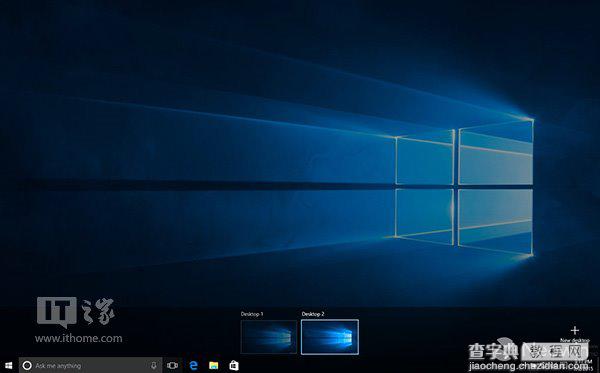Open the Windows Start menu
The height and width of the screenshot is (373, 600).
(x=8, y=366)
